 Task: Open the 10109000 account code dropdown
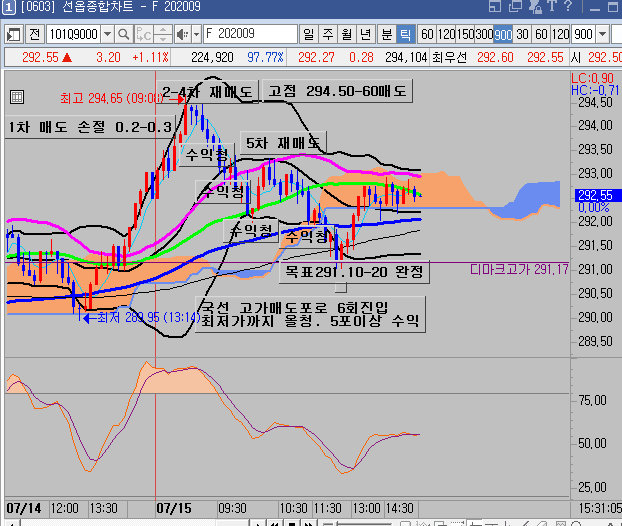click(x=109, y=33)
